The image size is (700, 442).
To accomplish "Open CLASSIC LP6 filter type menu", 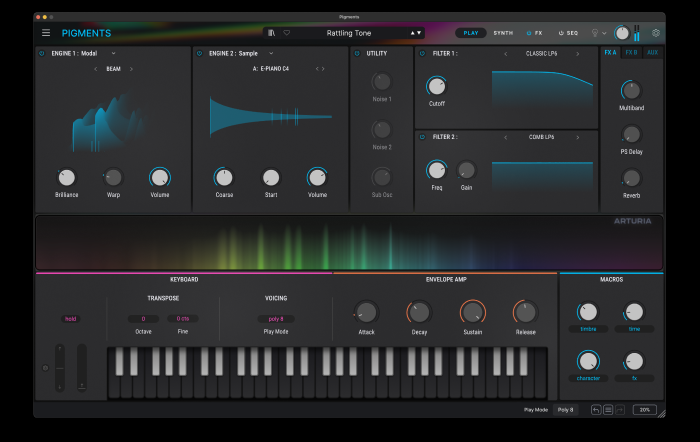I will point(542,54).
